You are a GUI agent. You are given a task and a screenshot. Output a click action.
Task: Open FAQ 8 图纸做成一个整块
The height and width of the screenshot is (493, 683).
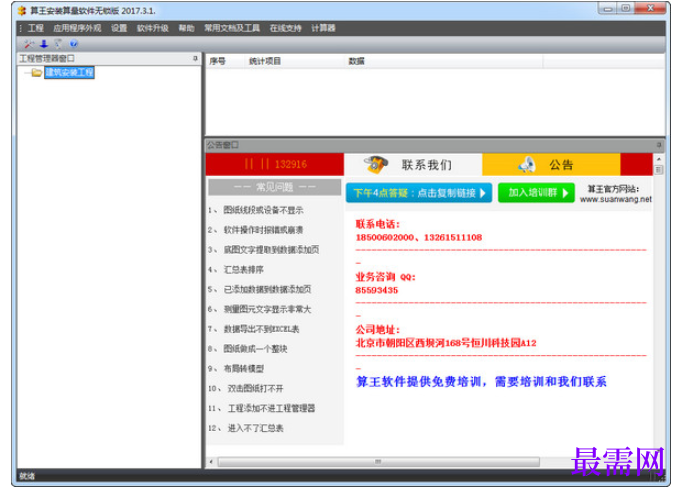(247, 349)
